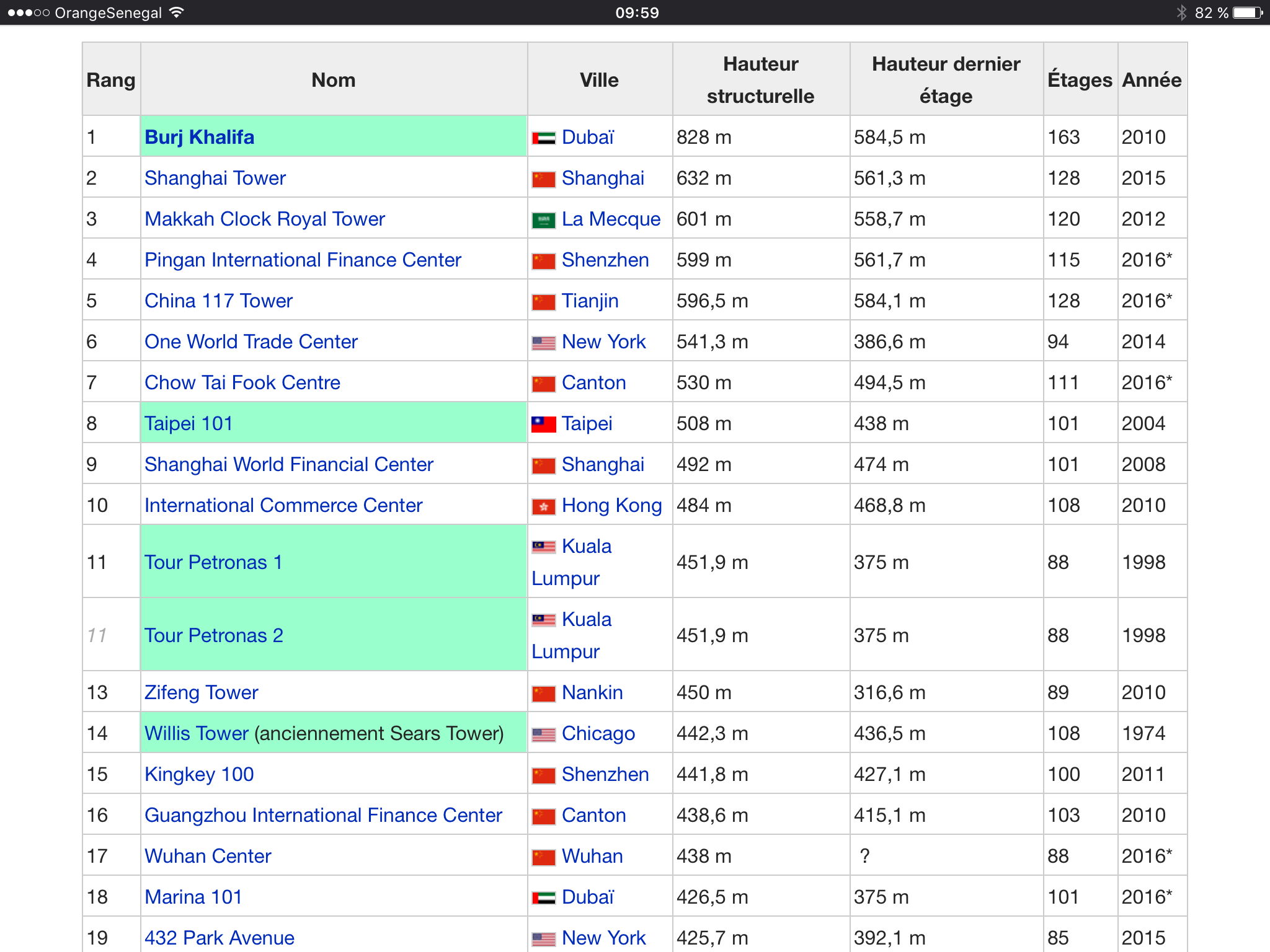
Task: Open the Taipei 101 link
Action: click(x=188, y=423)
